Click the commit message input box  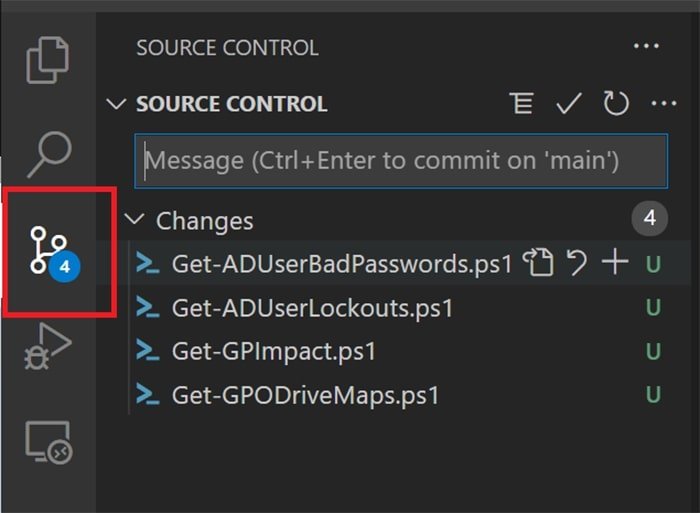coord(400,160)
